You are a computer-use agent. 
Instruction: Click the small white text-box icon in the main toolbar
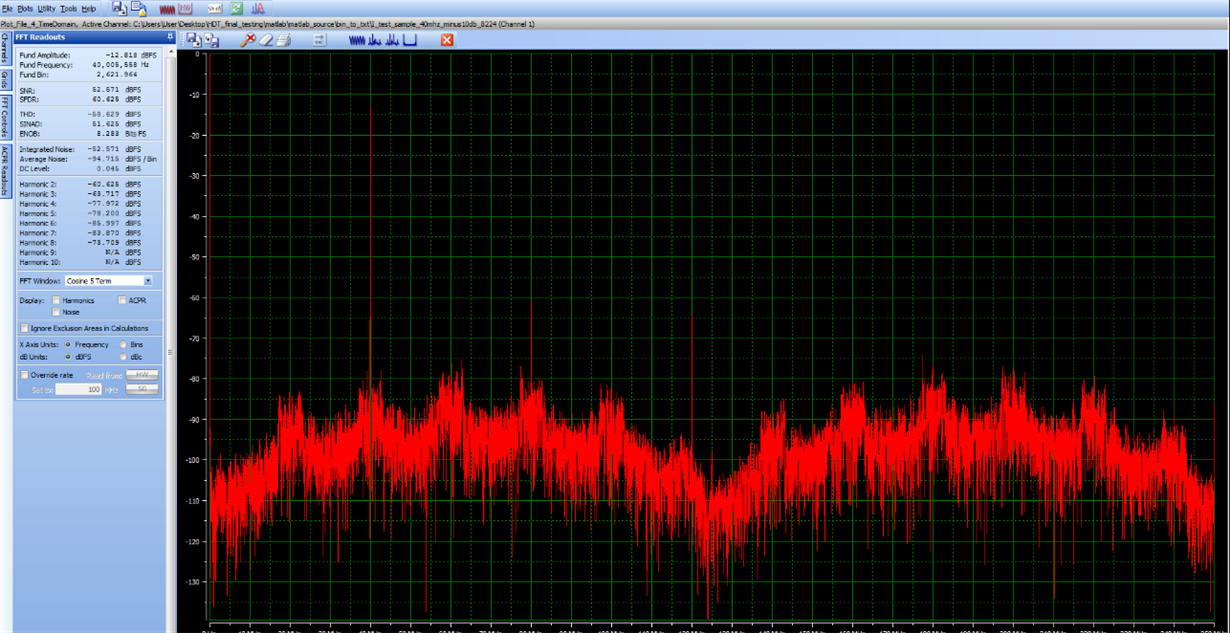[x=215, y=8]
